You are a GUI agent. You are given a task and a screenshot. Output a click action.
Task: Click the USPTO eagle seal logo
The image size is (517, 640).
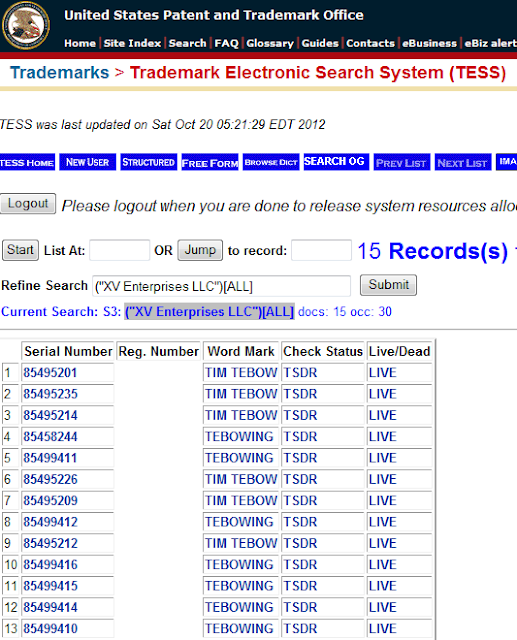point(26,25)
